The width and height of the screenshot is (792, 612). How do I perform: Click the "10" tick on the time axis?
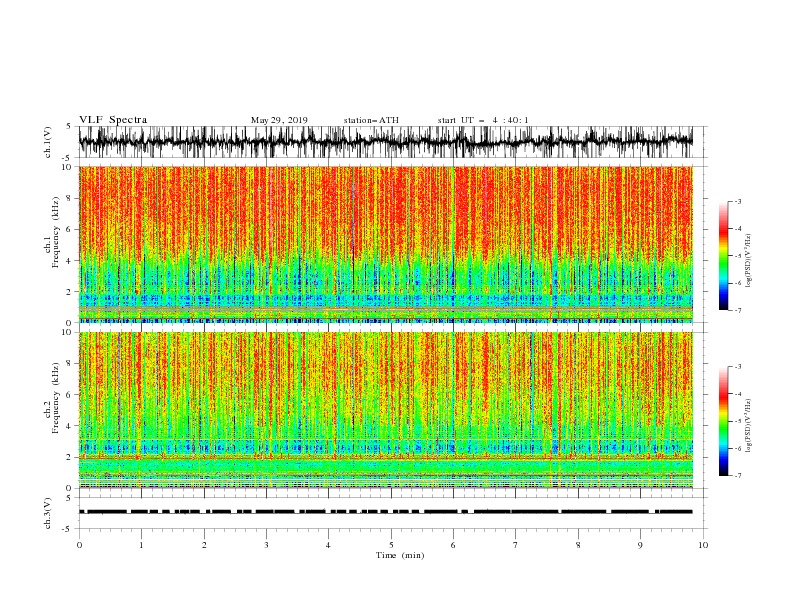point(703,545)
